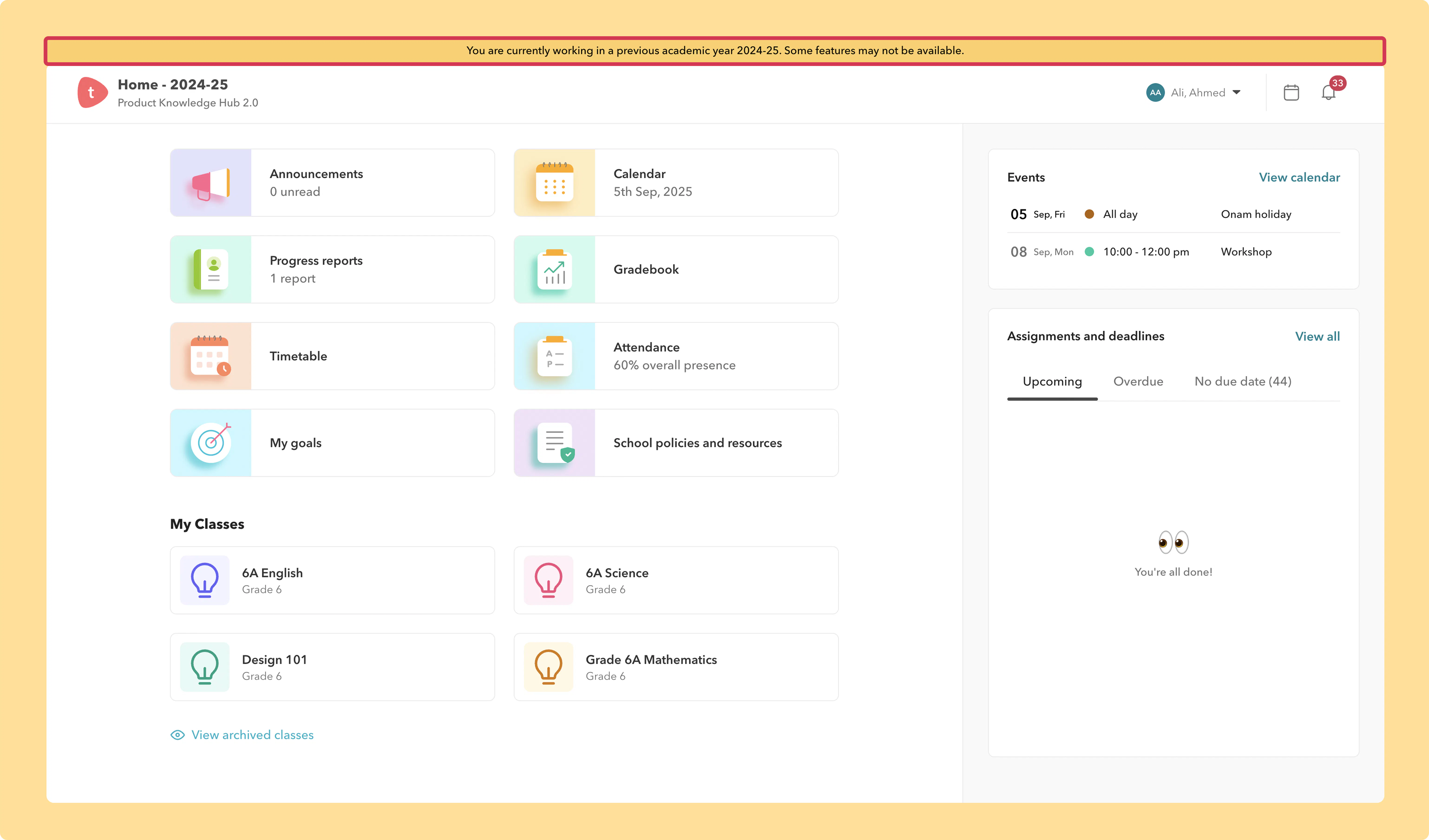Click the My Classes heading
Screen dimensions: 1429x840
[207, 524]
